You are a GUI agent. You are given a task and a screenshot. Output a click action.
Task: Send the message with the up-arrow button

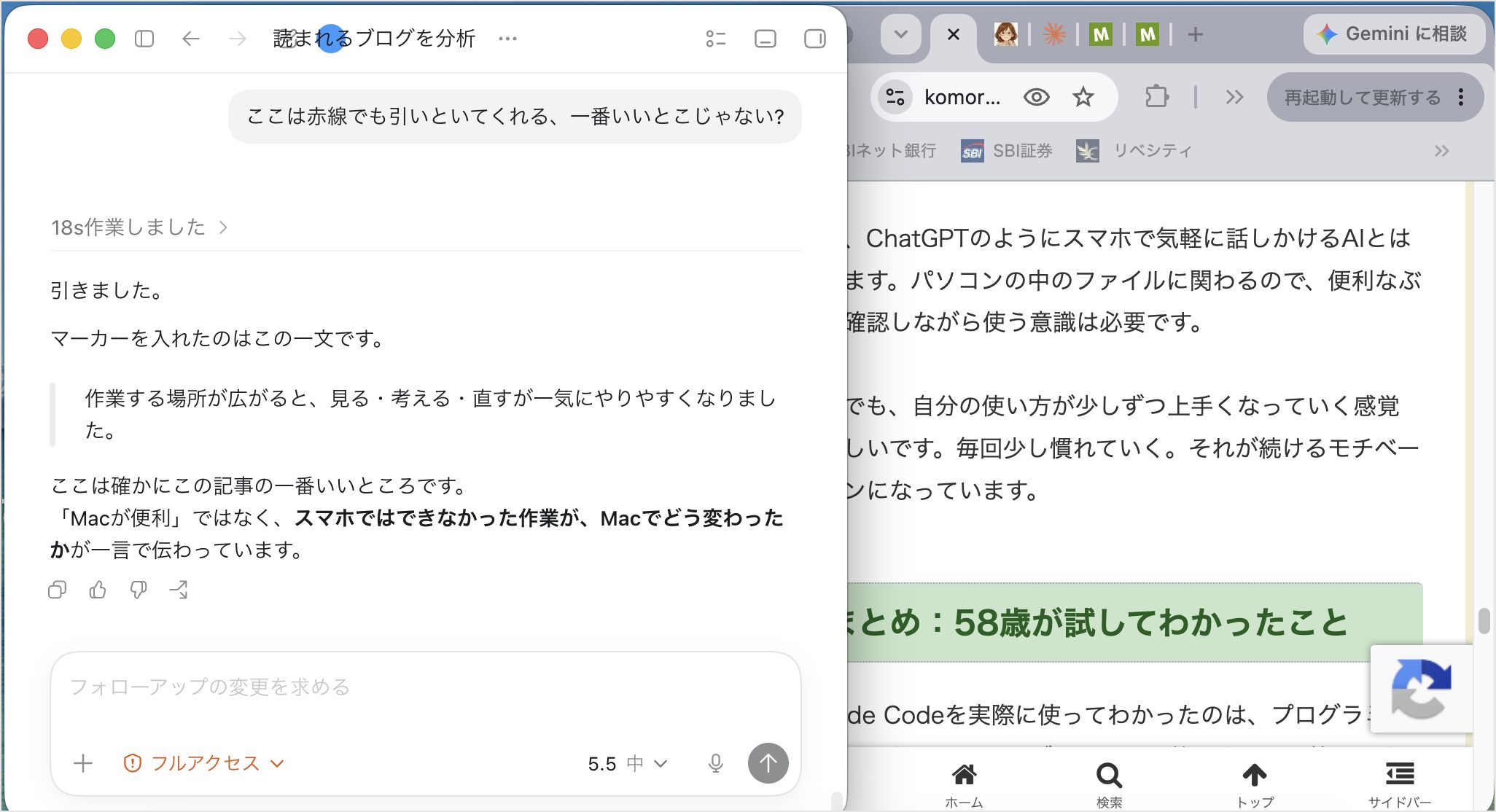tap(768, 763)
